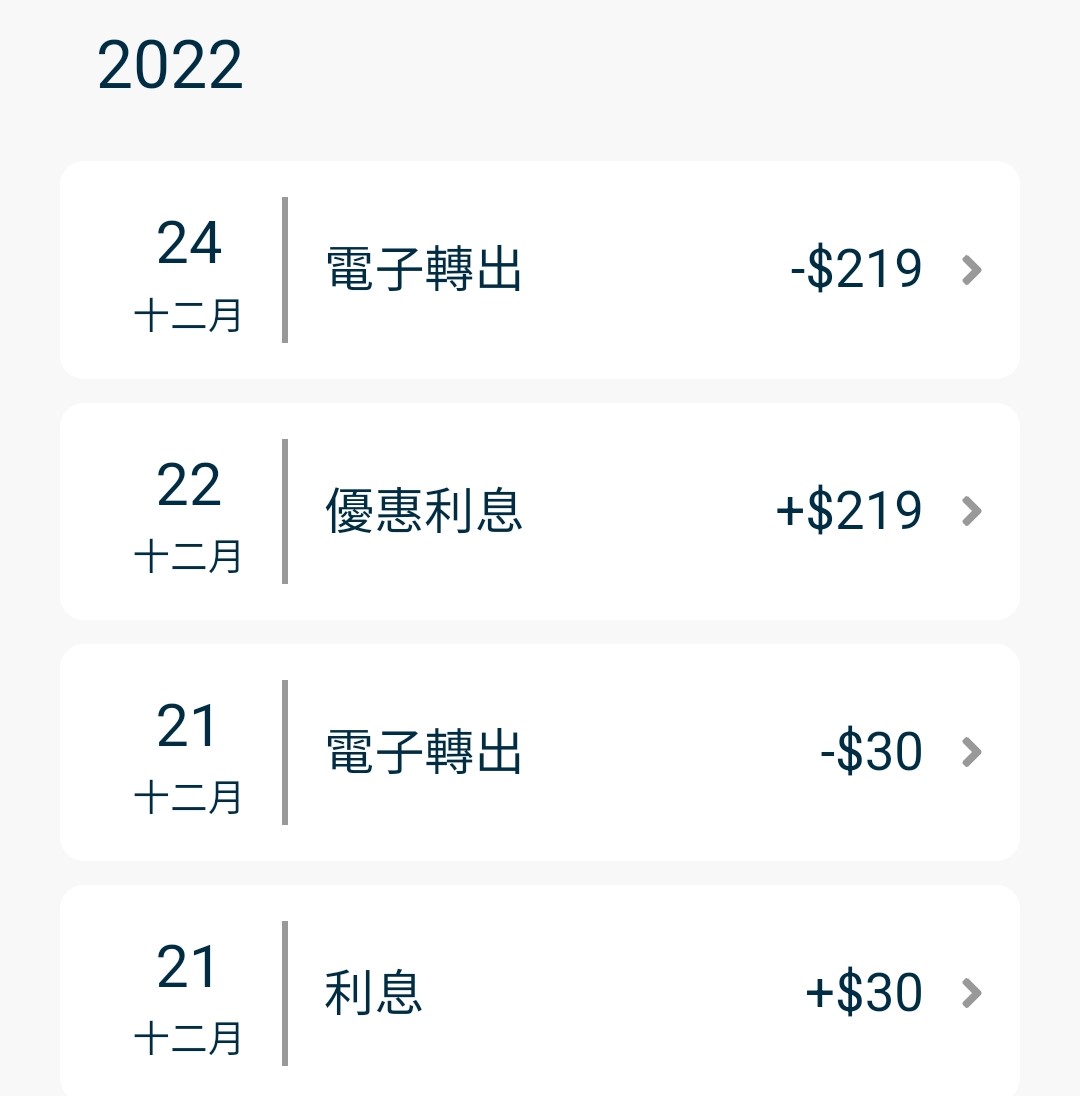Viewport: 1080px width, 1096px height.
Task: Open the 電子轉出 label dated 24 December
Action: click(x=424, y=270)
